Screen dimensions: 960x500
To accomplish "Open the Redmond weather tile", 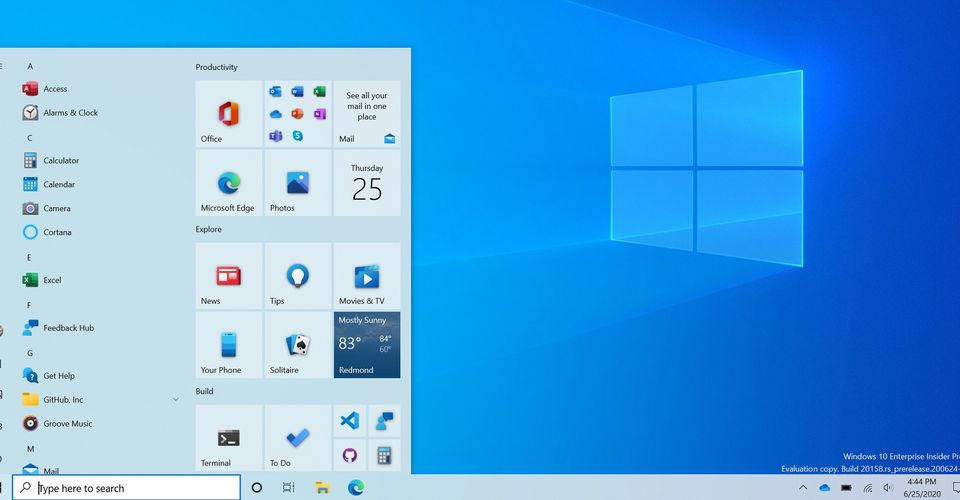I will tap(367, 345).
